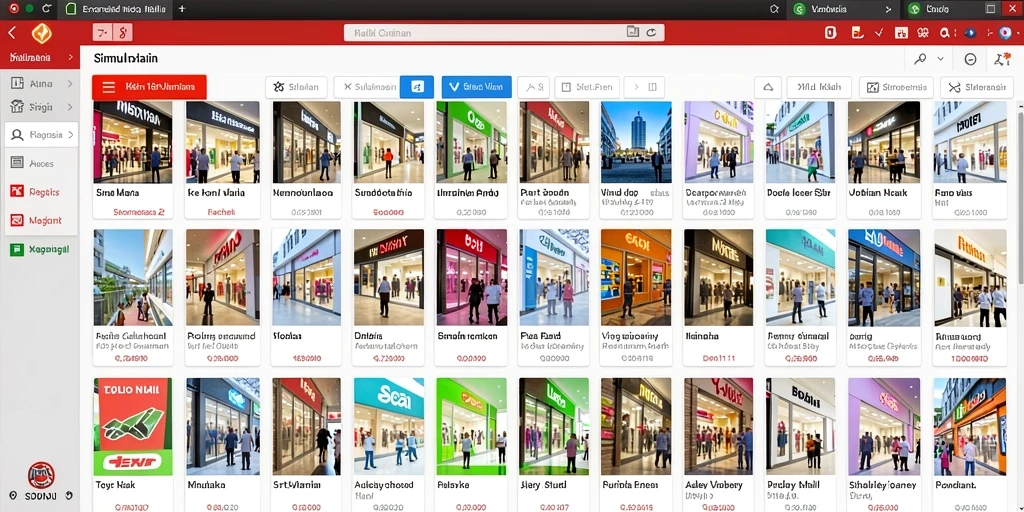Click the round red avatar at the sidebar bottom
This screenshot has width=1024, height=512.
coord(41,475)
